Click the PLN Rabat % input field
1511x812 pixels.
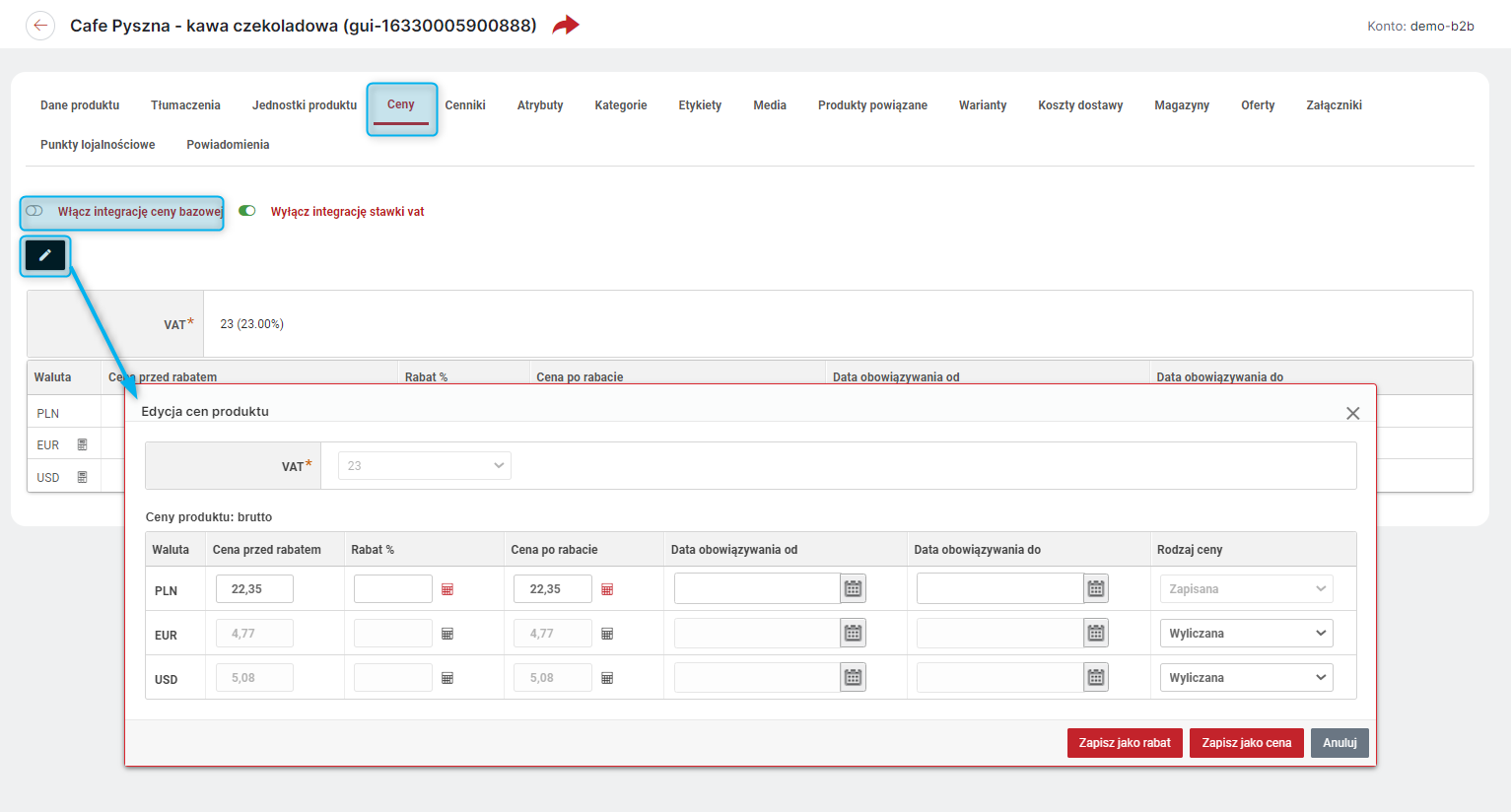[393, 588]
